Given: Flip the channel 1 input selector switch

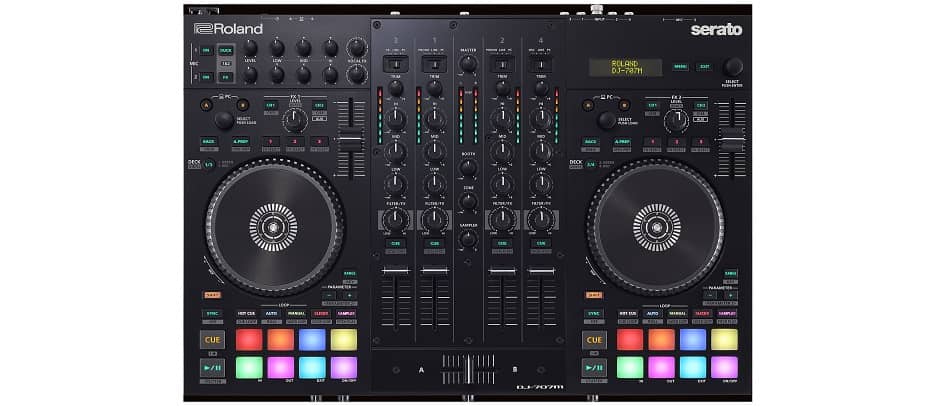Looking at the screenshot, I should click(435, 64).
